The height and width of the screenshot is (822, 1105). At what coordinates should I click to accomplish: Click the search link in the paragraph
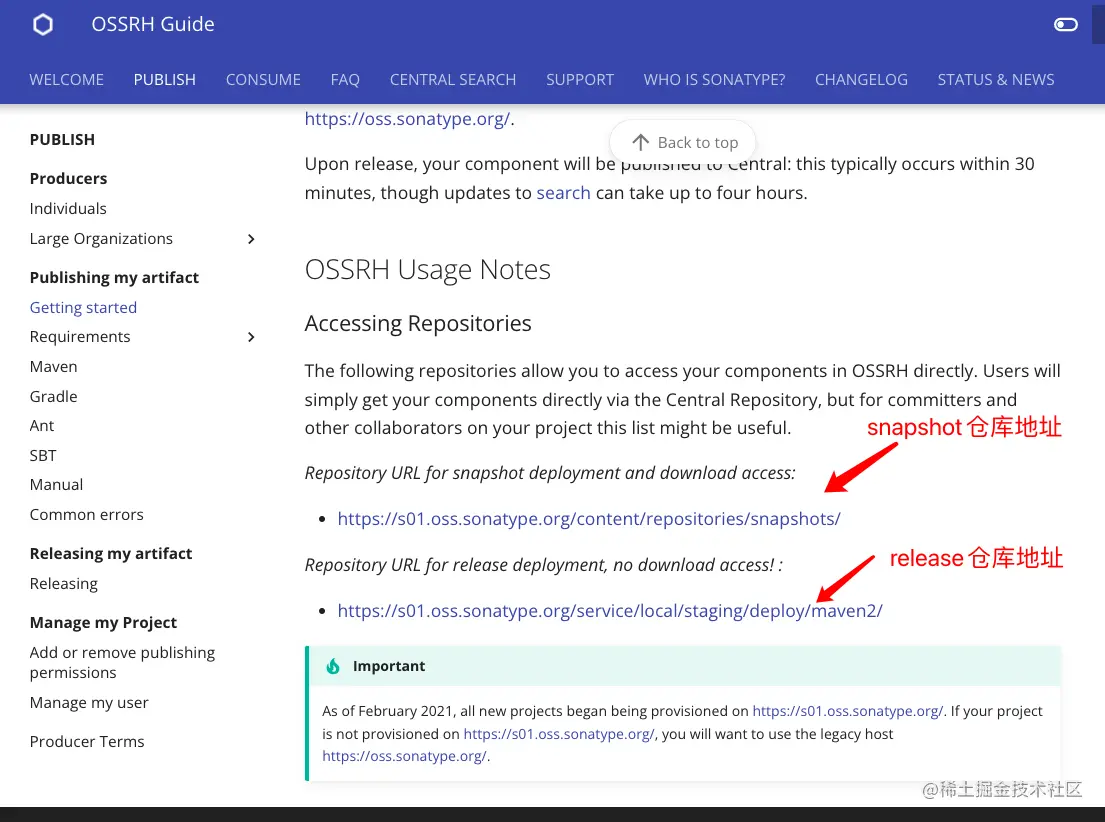563,192
